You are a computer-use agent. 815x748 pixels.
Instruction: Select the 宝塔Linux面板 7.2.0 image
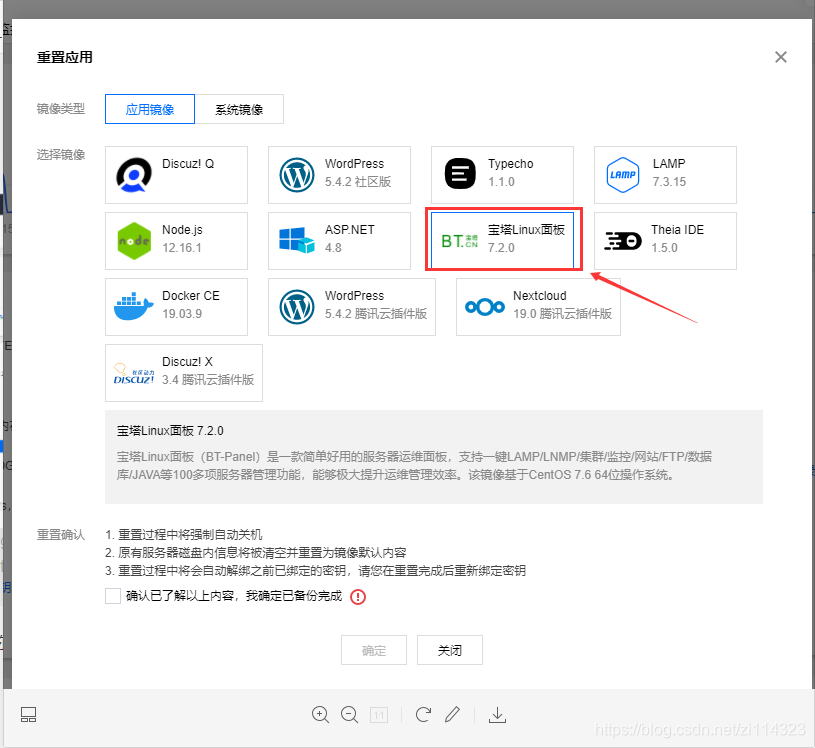503,240
